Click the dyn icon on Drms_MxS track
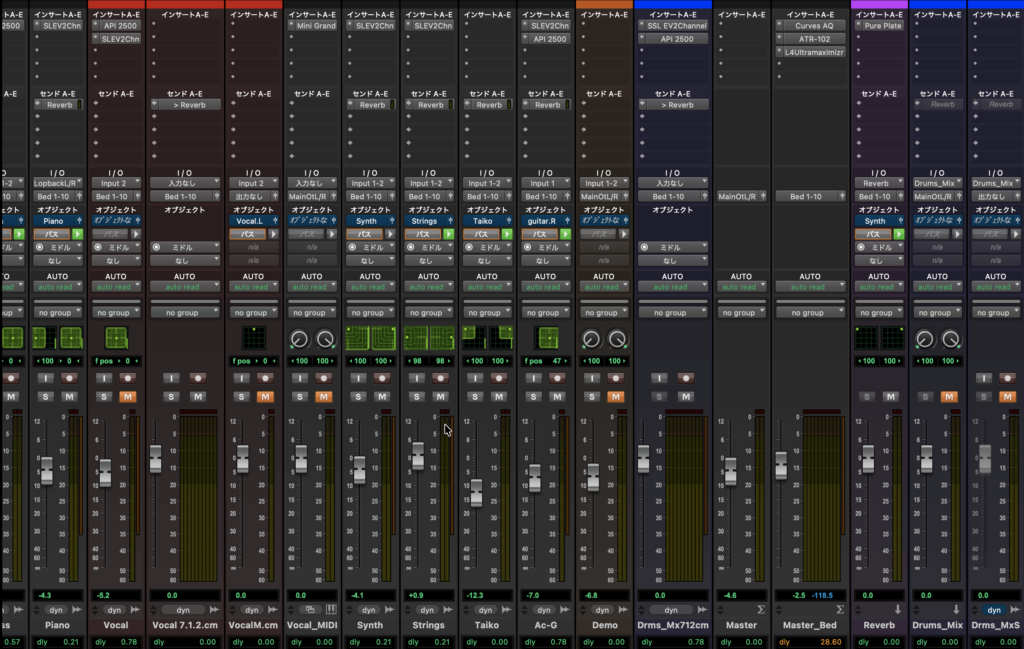 click(995, 609)
